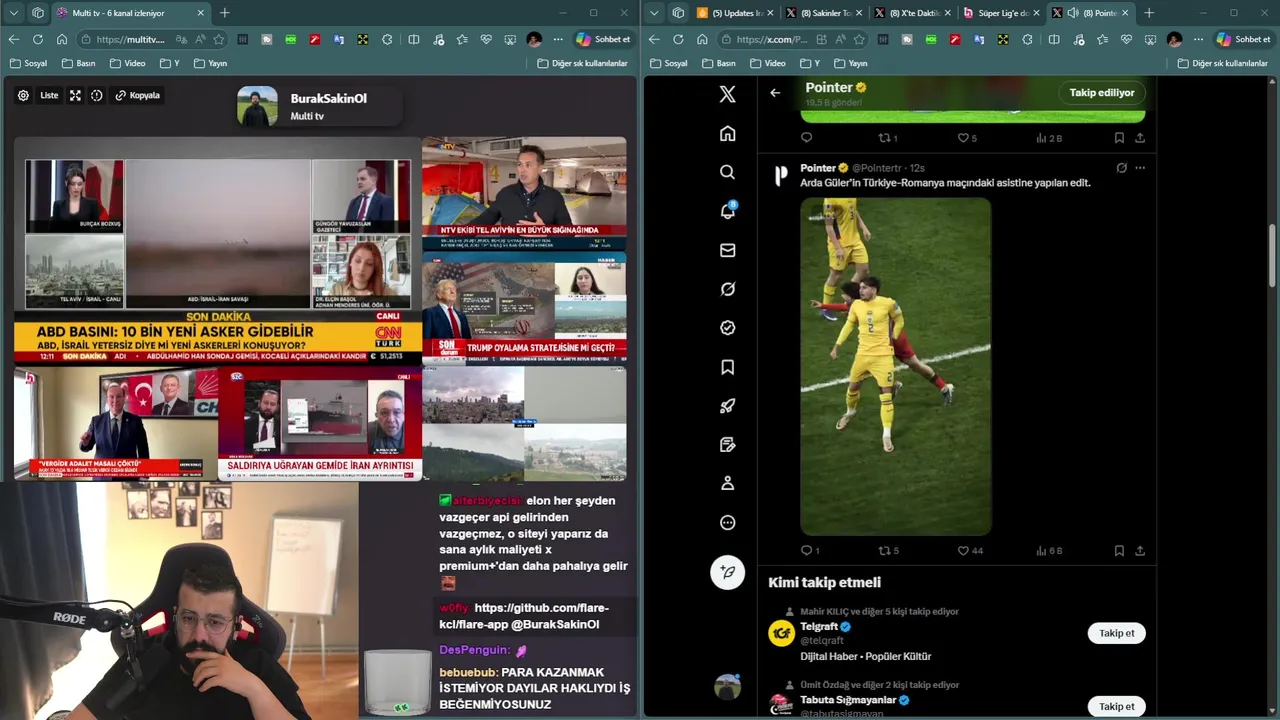Open More circle icon in X sidebar
Viewport: 1280px width, 720px height.
(x=727, y=523)
